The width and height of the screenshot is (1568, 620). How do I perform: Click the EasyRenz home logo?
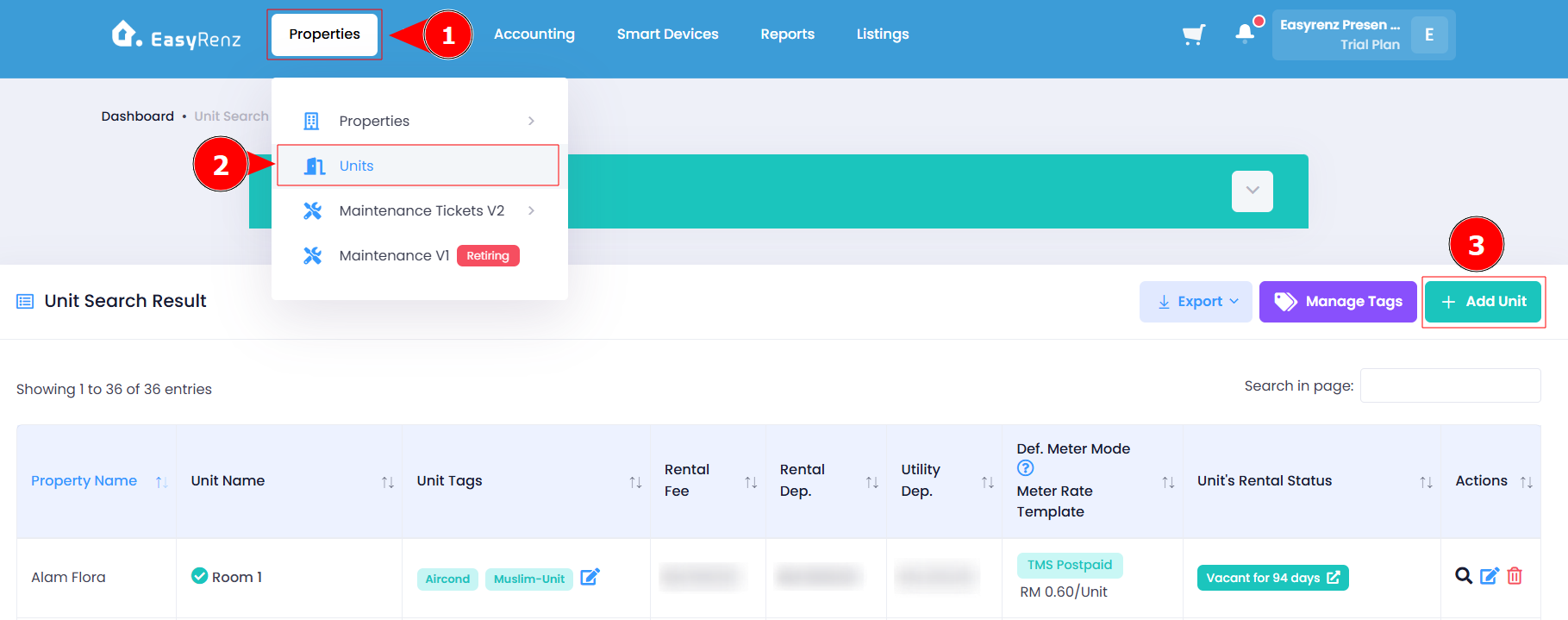(176, 34)
